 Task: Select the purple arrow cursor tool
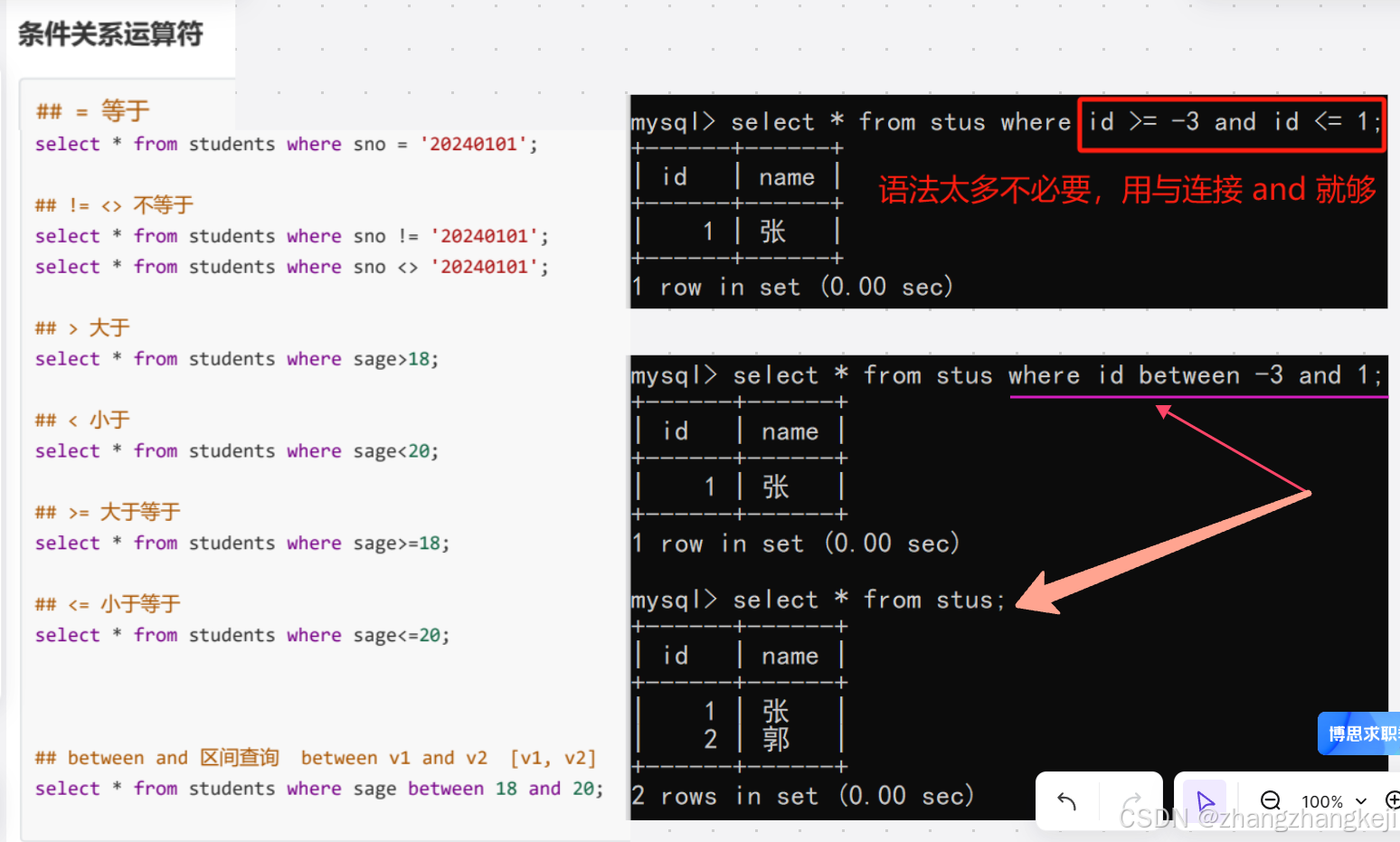[x=1206, y=801]
